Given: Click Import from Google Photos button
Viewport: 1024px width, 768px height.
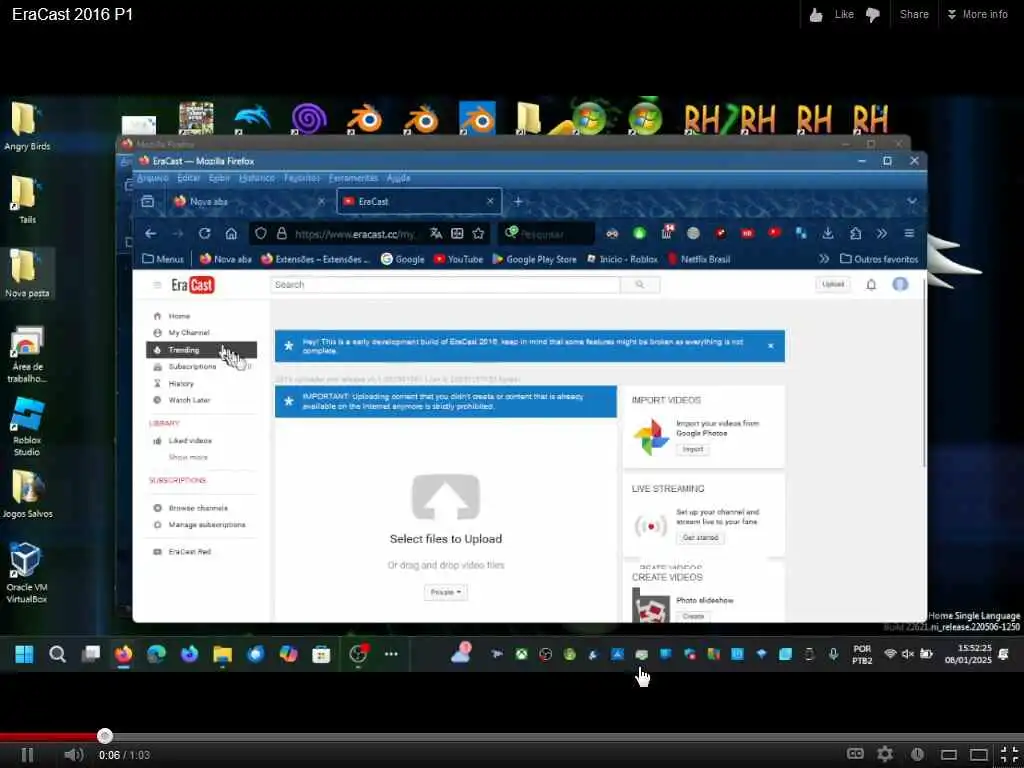Looking at the screenshot, I should 693,449.
